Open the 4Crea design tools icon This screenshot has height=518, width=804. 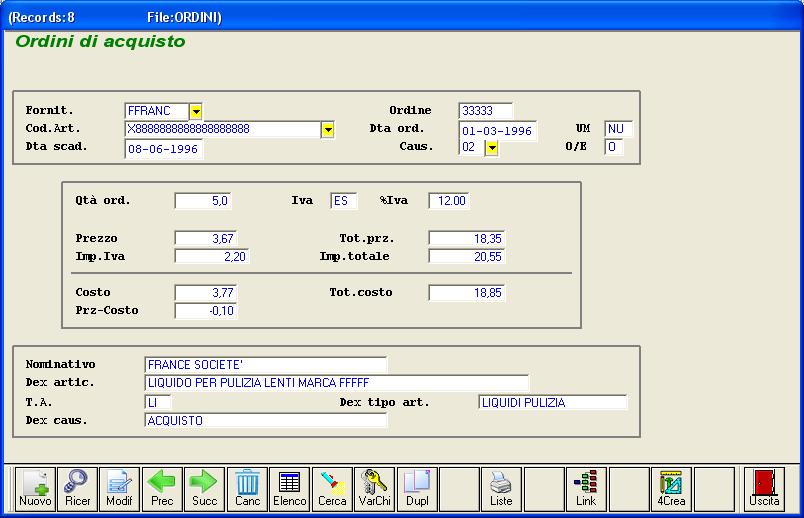coord(671,489)
